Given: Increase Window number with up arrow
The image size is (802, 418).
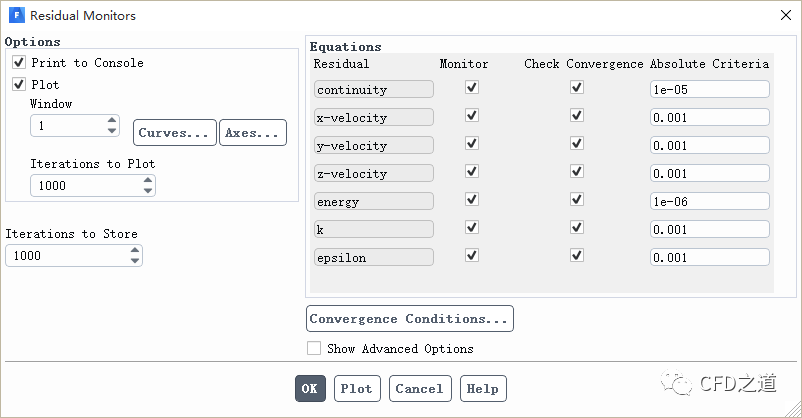Looking at the screenshot, I should 111,121.
